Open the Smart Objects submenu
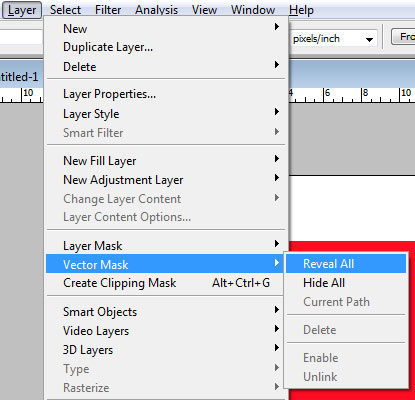 click(166, 312)
